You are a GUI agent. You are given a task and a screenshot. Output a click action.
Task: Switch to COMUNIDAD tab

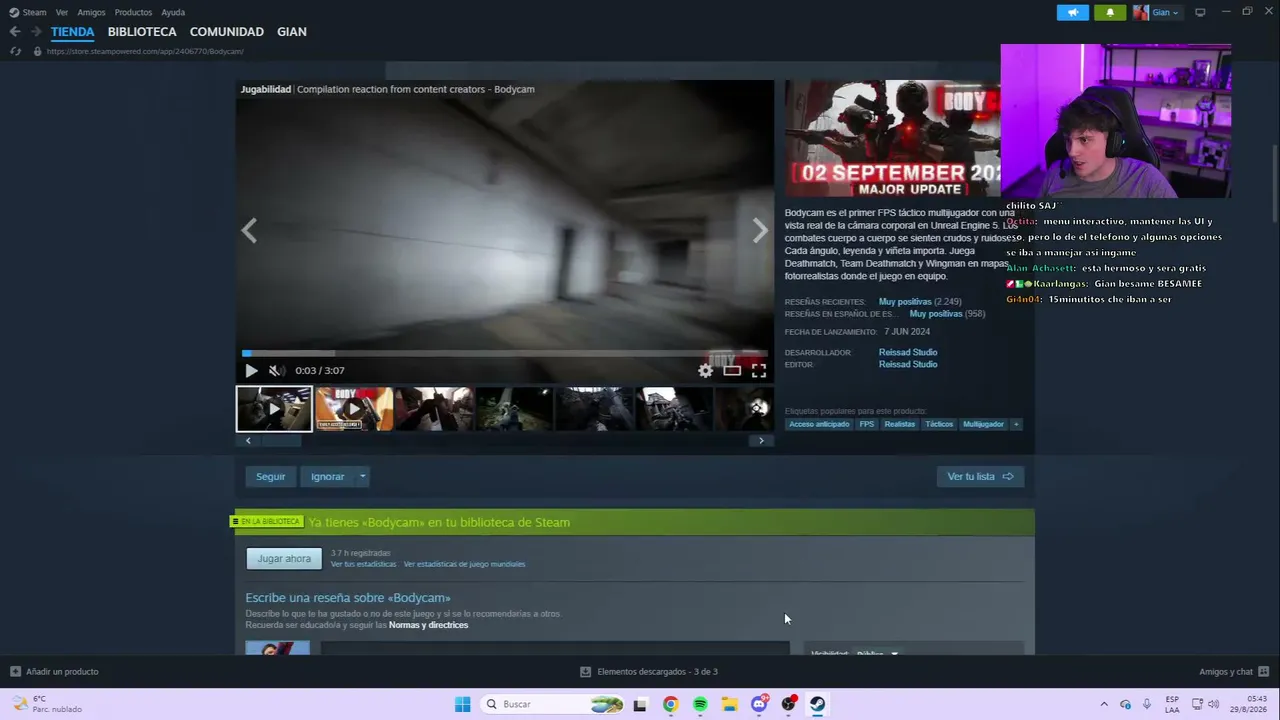(x=227, y=32)
